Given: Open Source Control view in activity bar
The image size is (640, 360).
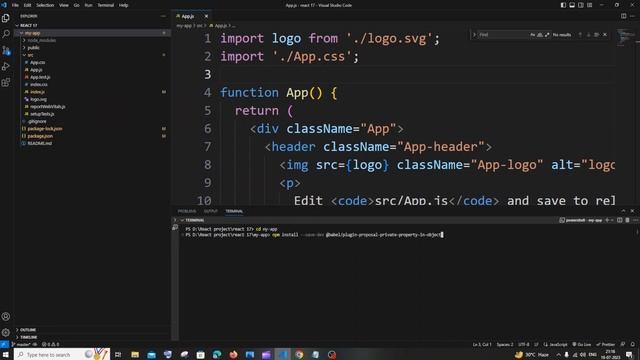Looking at the screenshot, I should tap(6, 50).
